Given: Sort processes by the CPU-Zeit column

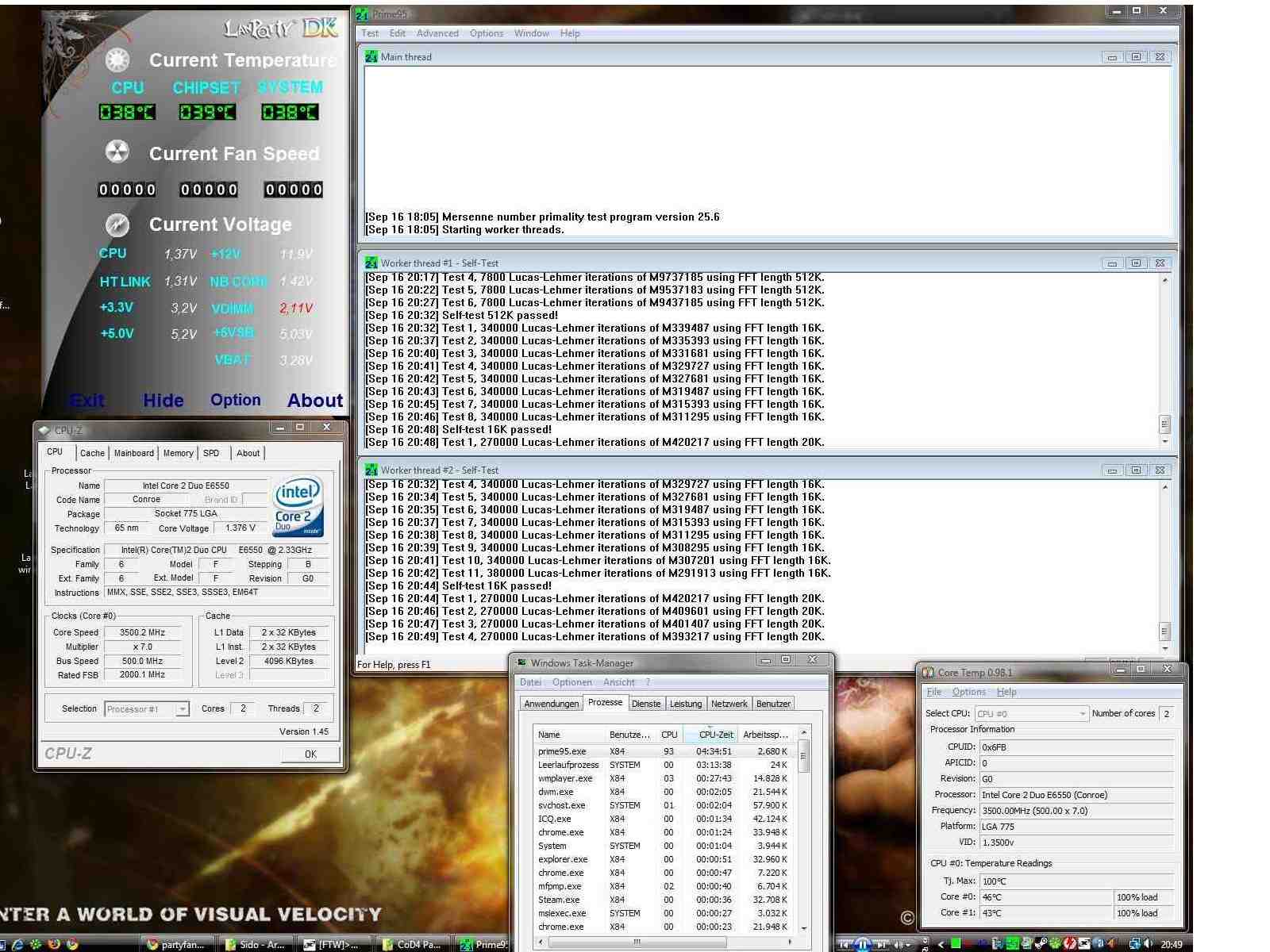Looking at the screenshot, I should click(710, 735).
